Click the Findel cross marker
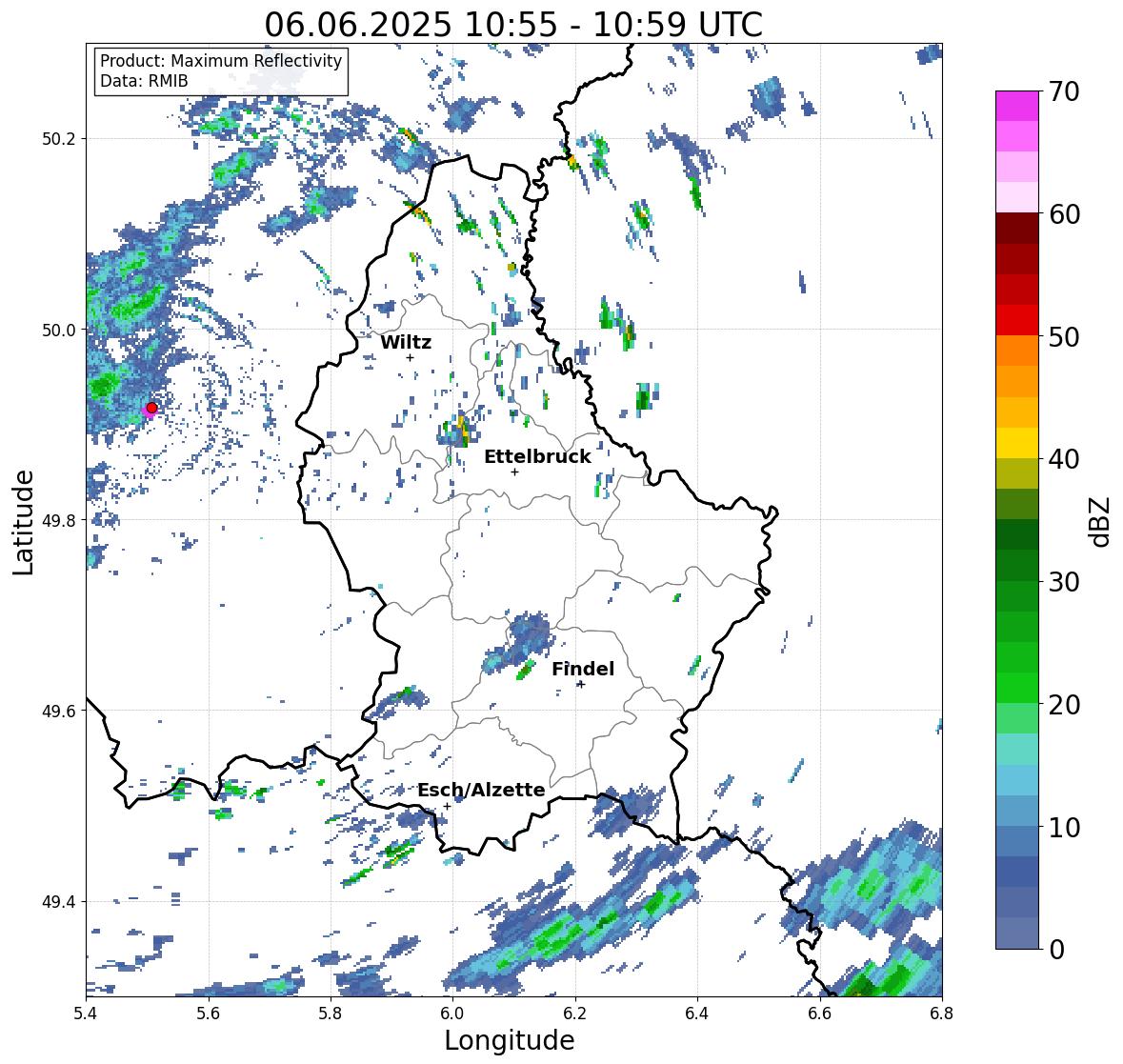Image resolution: width=1123 pixels, height=1064 pixels. coord(581,685)
